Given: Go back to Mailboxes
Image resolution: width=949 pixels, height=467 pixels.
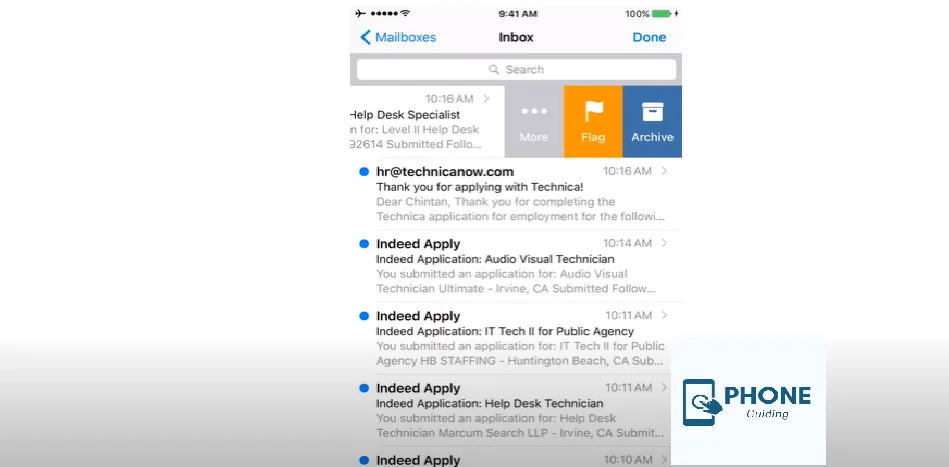Looking at the screenshot, I should (398, 37).
